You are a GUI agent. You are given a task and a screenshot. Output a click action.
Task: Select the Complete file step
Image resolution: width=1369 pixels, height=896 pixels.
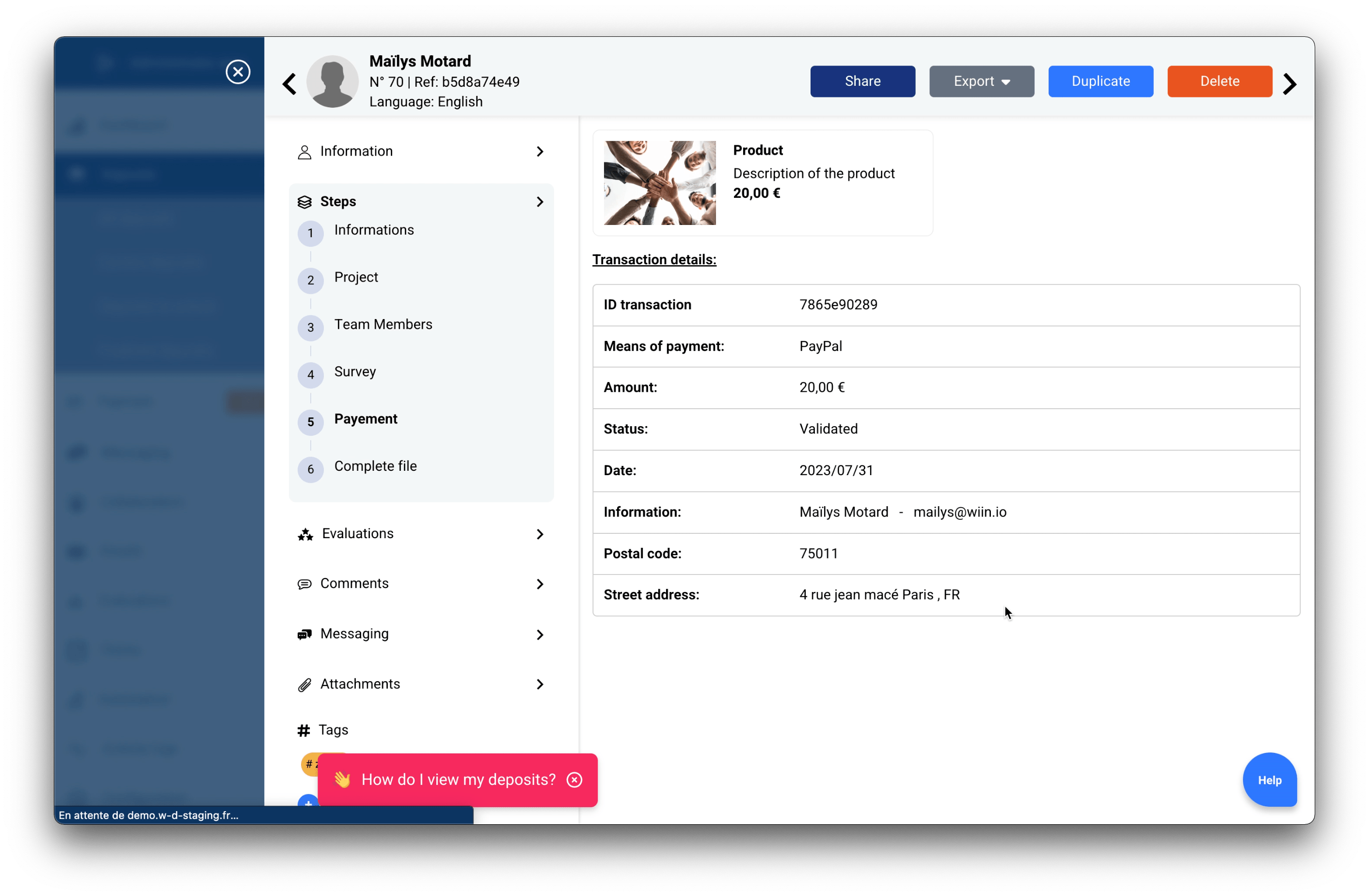[x=375, y=466]
